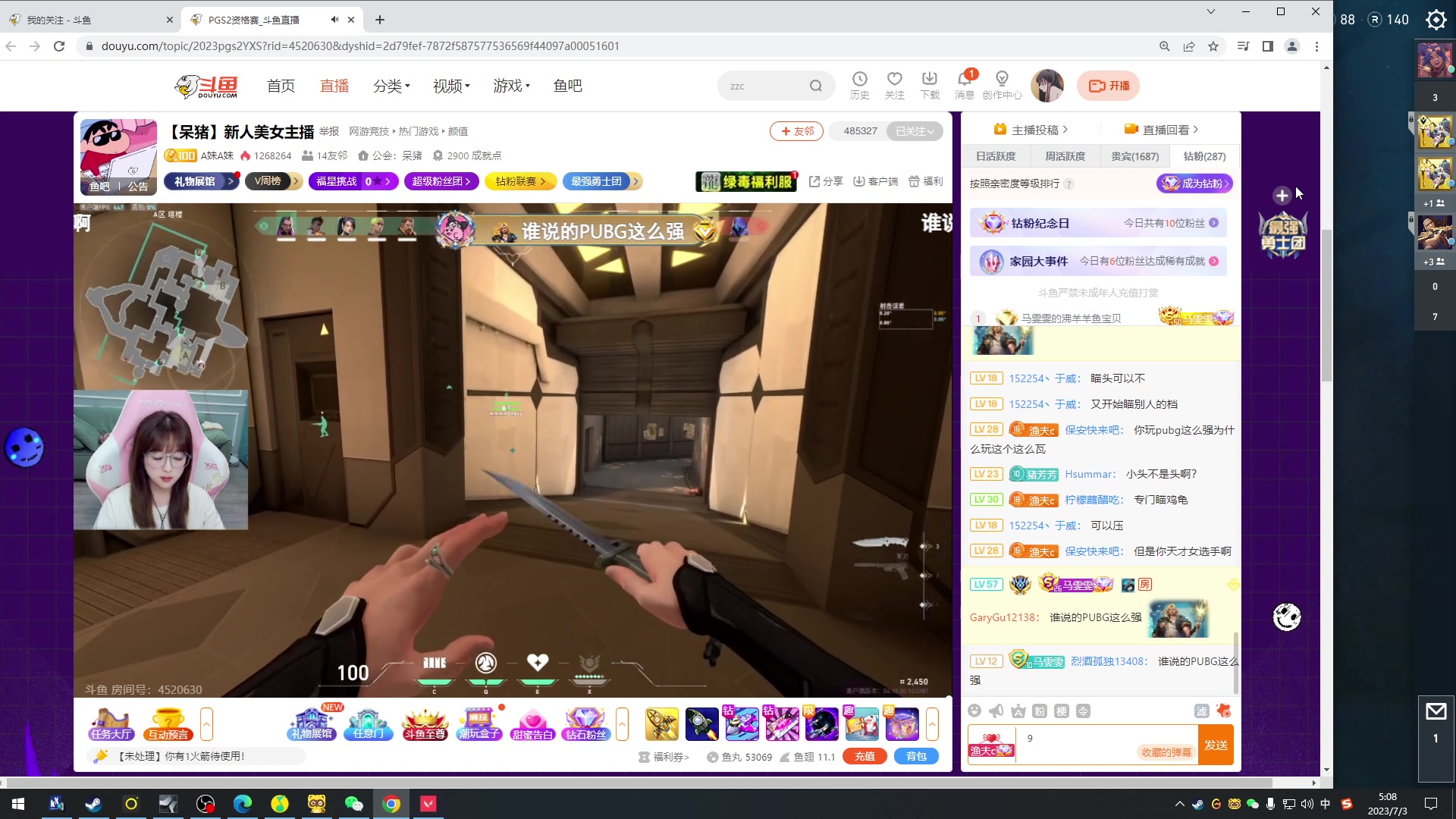
Task: Switch to the 日活跃度 tab
Action: [x=996, y=156]
